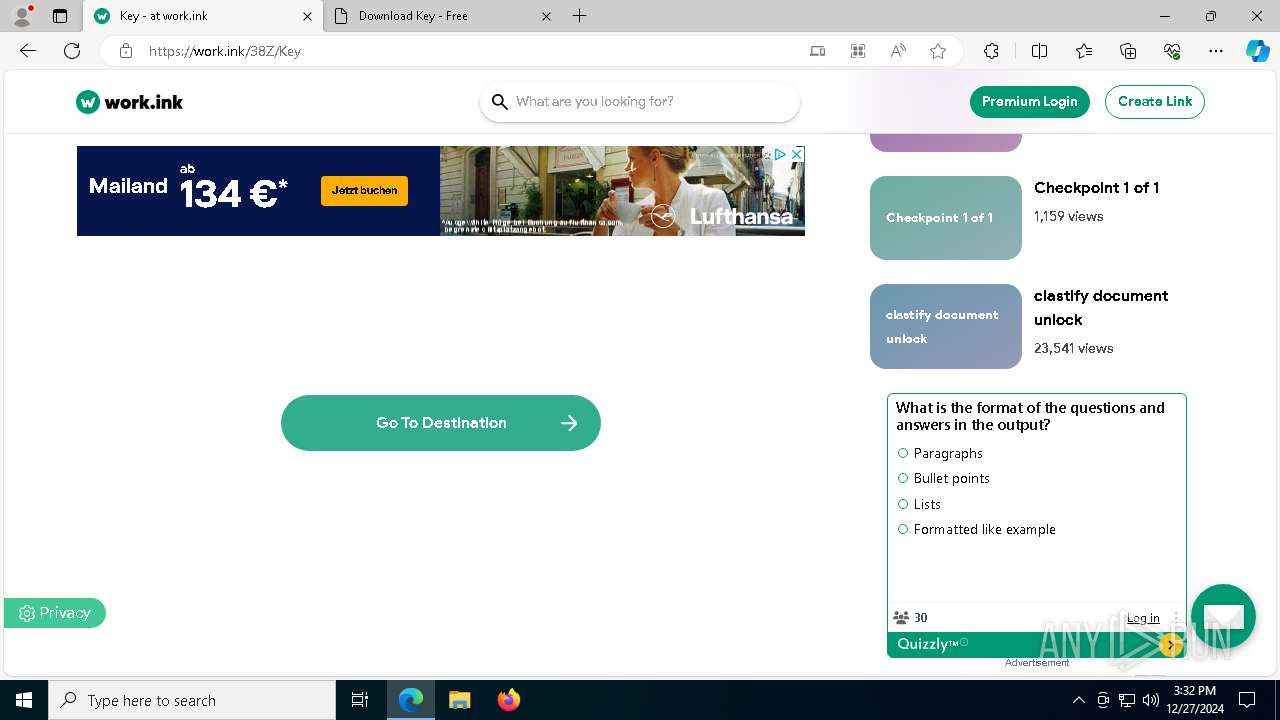The image size is (1280, 720).
Task: Click the Create Link button
Action: [1155, 102]
